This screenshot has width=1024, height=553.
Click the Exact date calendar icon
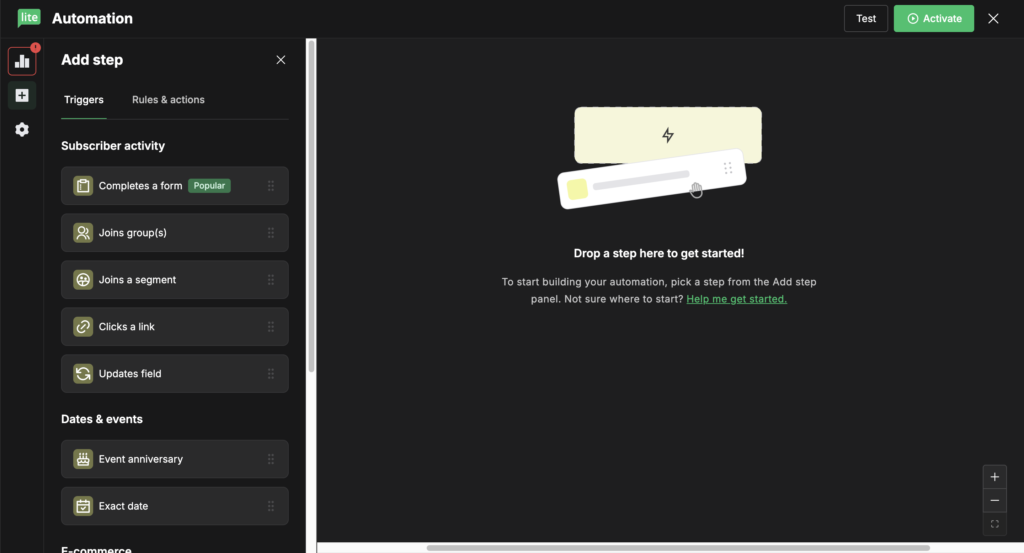[83, 506]
